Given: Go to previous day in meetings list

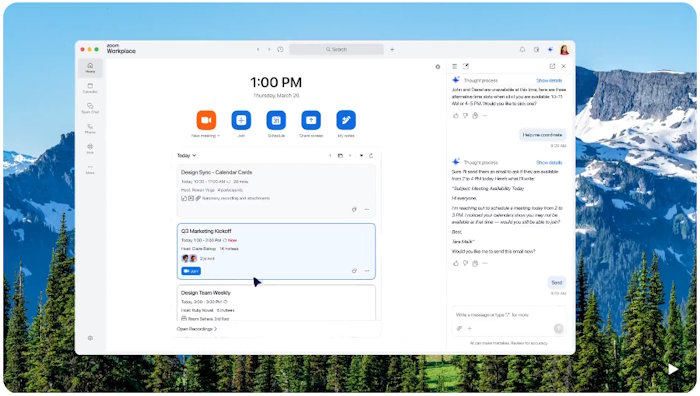Looking at the screenshot, I should [330, 156].
